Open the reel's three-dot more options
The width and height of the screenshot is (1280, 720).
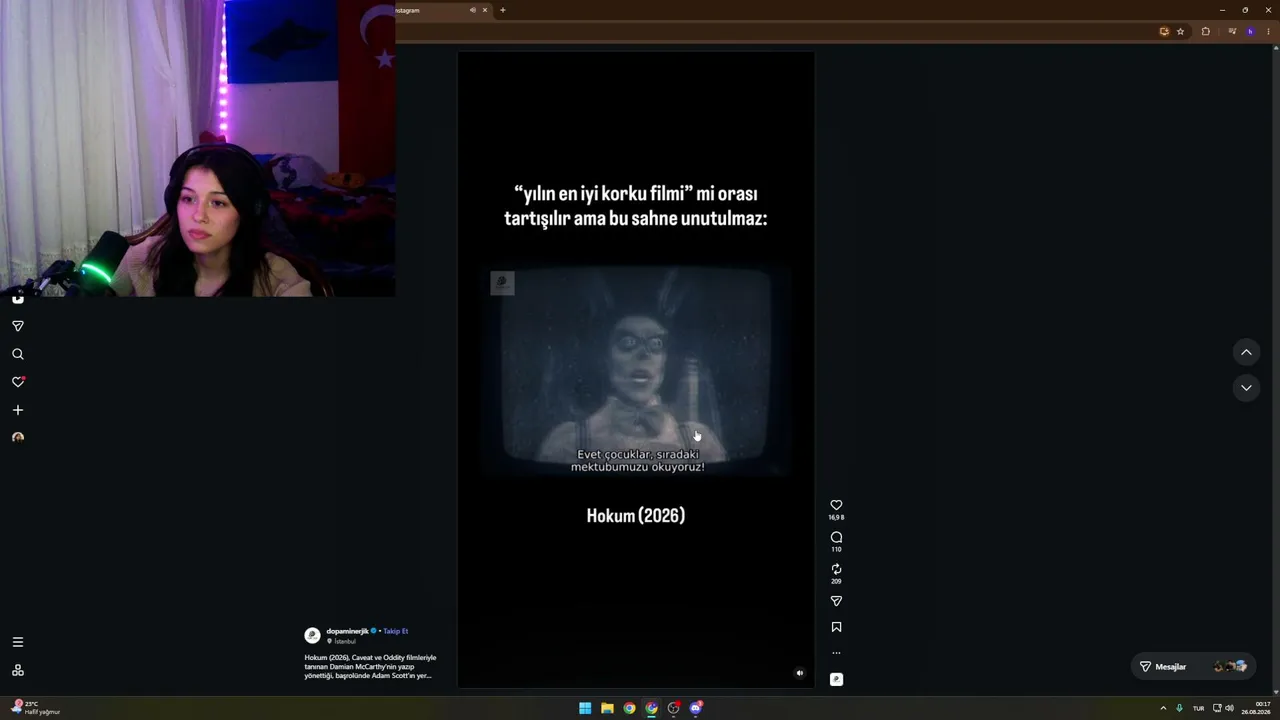coord(836,653)
